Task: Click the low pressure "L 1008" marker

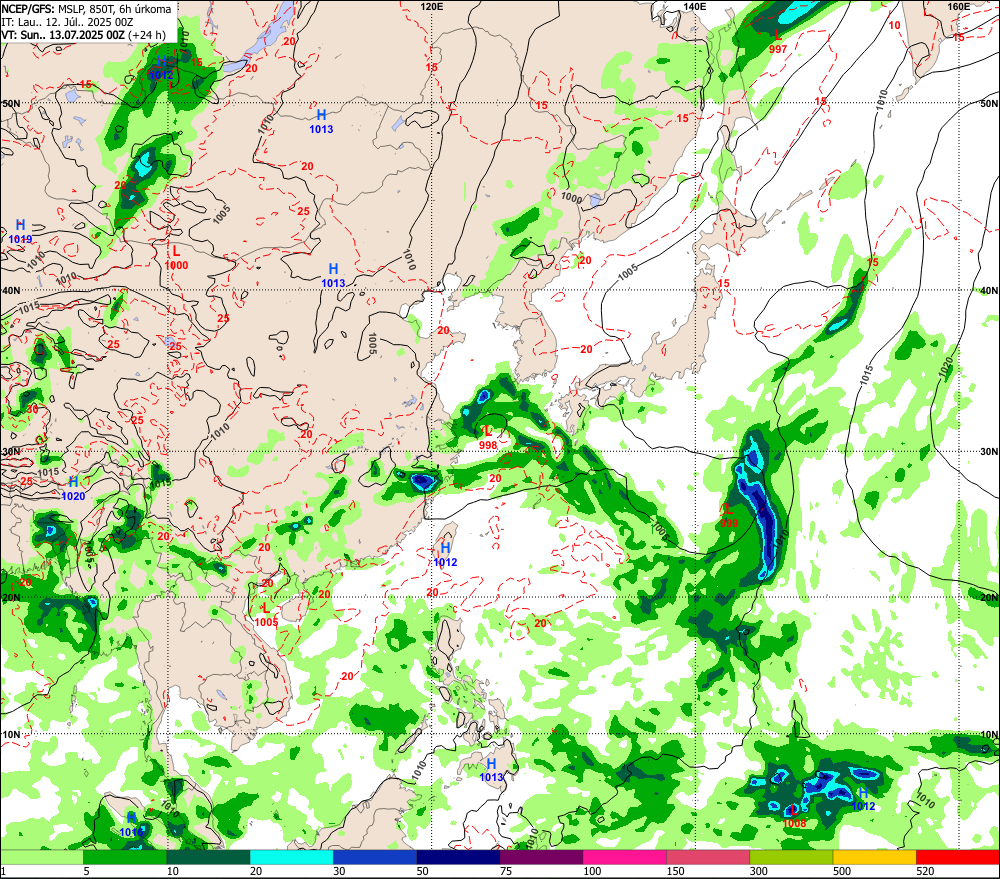Action: [x=793, y=817]
